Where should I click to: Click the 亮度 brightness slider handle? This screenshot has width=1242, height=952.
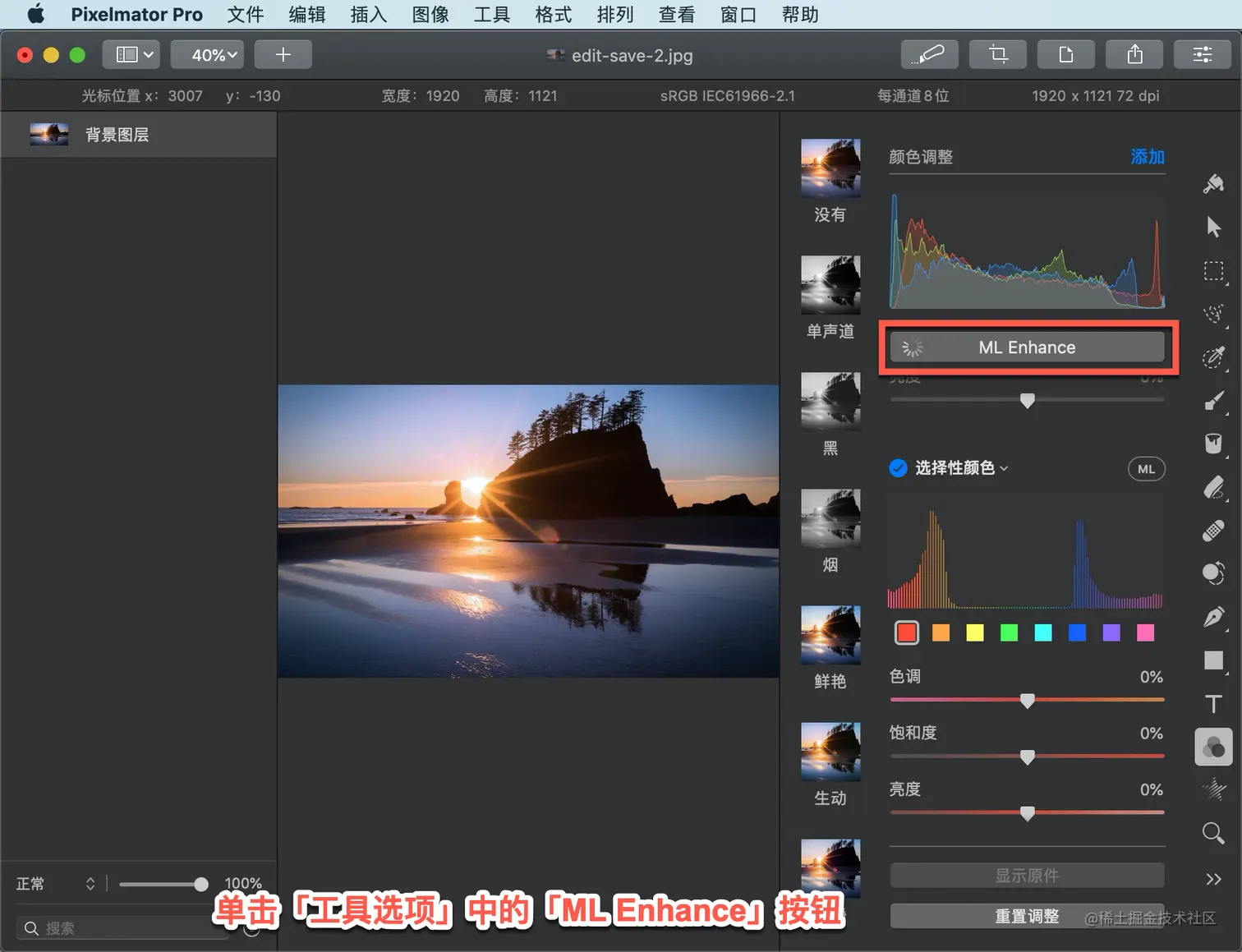pyautogui.click(x=1028, y=813)
